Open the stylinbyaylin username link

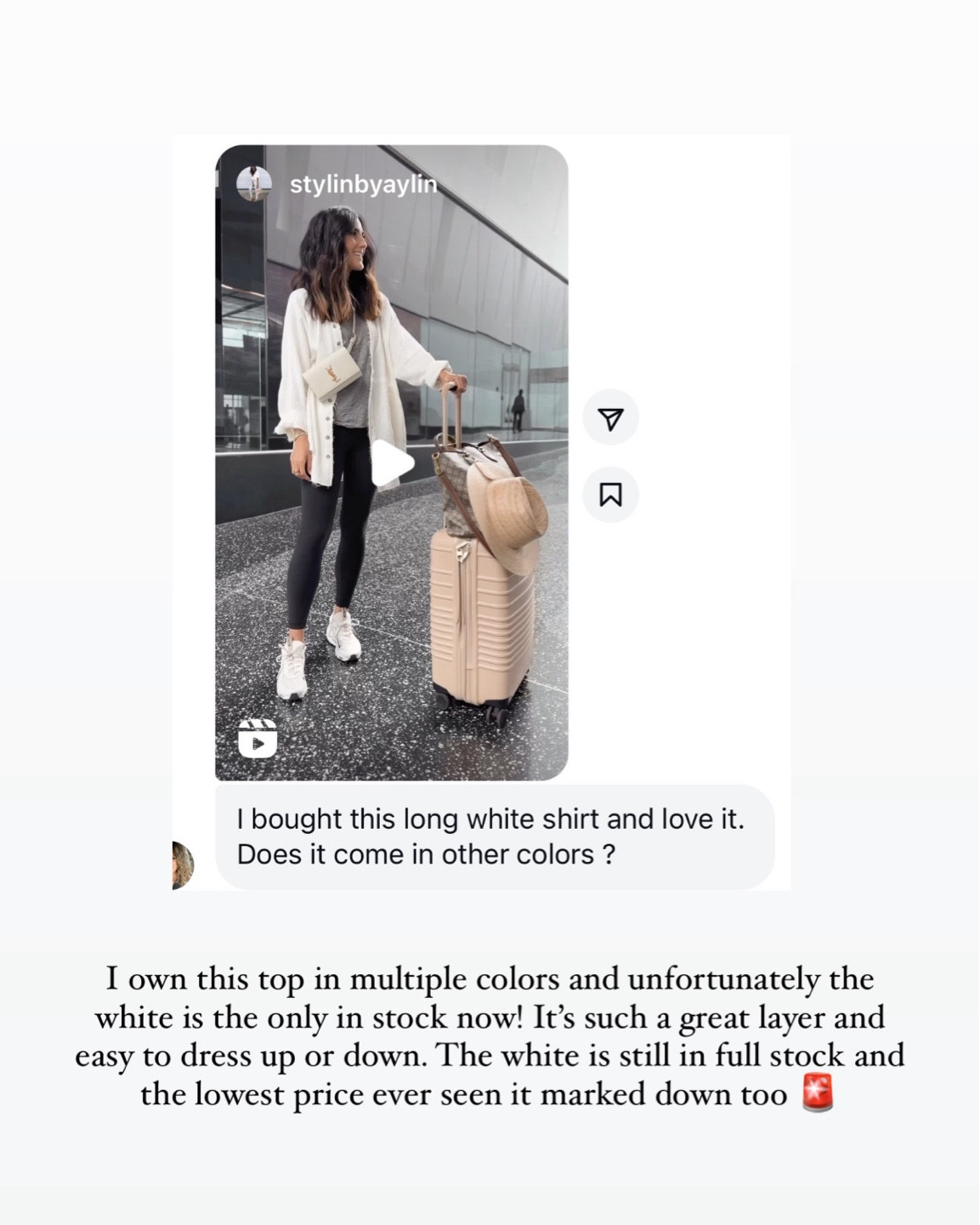tap(363, 184)
